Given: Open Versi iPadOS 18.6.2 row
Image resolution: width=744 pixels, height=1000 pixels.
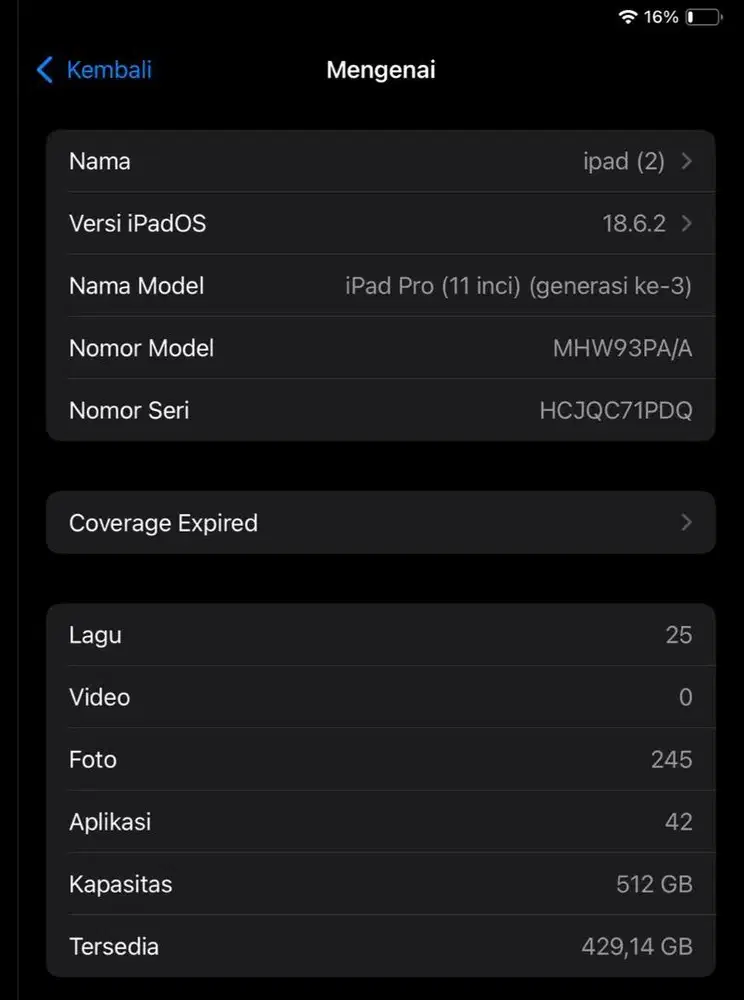Looking at the screenshot, I should [x=380, y=223].
